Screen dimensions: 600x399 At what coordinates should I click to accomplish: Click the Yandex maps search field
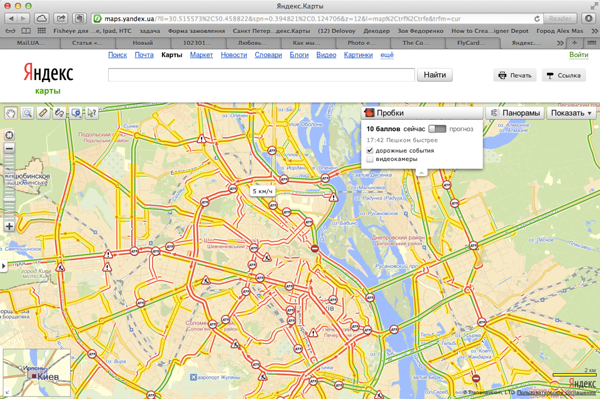(261, 75)
